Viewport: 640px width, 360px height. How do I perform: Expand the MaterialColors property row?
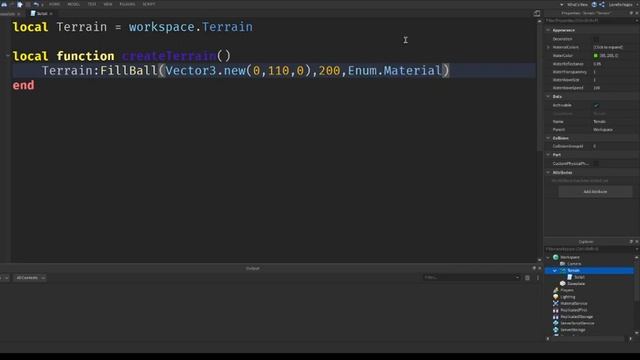tap(548, 47)
